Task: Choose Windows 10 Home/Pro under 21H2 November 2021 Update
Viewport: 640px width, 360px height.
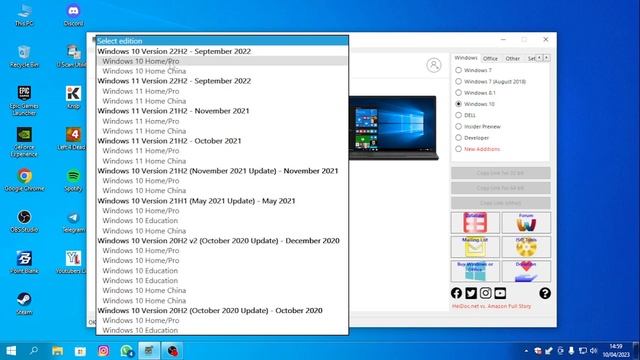Action: (222, 180)
